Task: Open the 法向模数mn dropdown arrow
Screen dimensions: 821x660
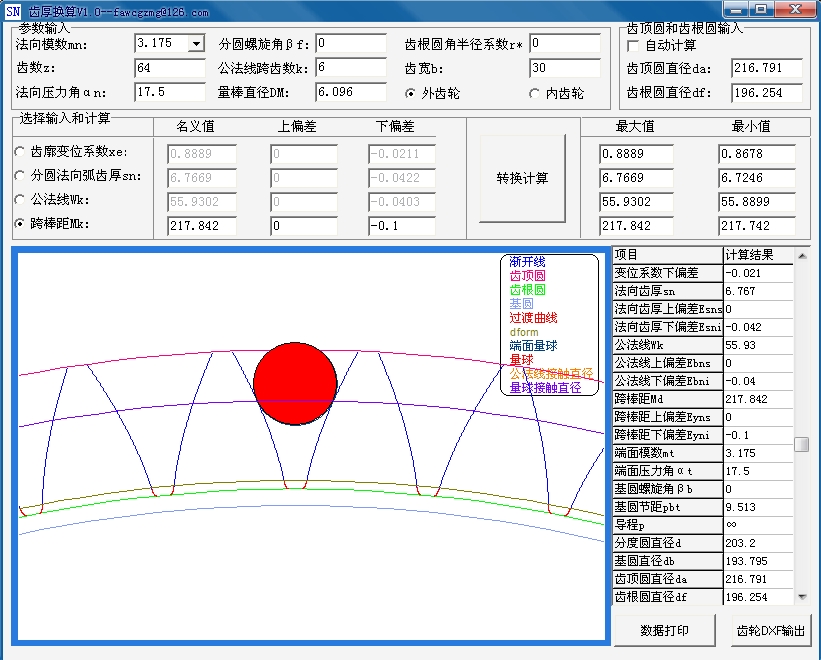Action: click(196, 43)
